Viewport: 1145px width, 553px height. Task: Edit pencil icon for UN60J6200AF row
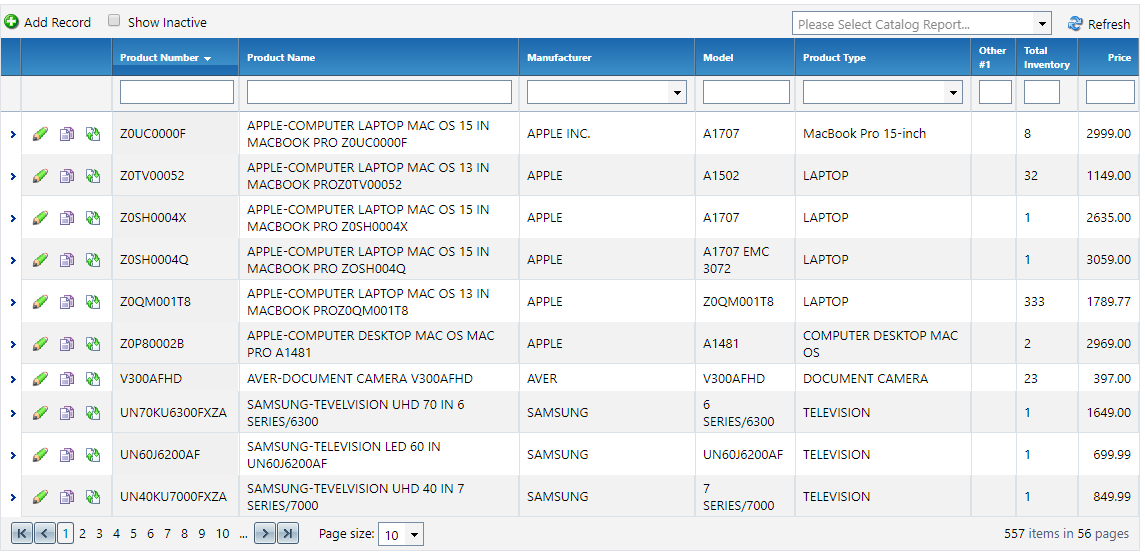(40, 455)
